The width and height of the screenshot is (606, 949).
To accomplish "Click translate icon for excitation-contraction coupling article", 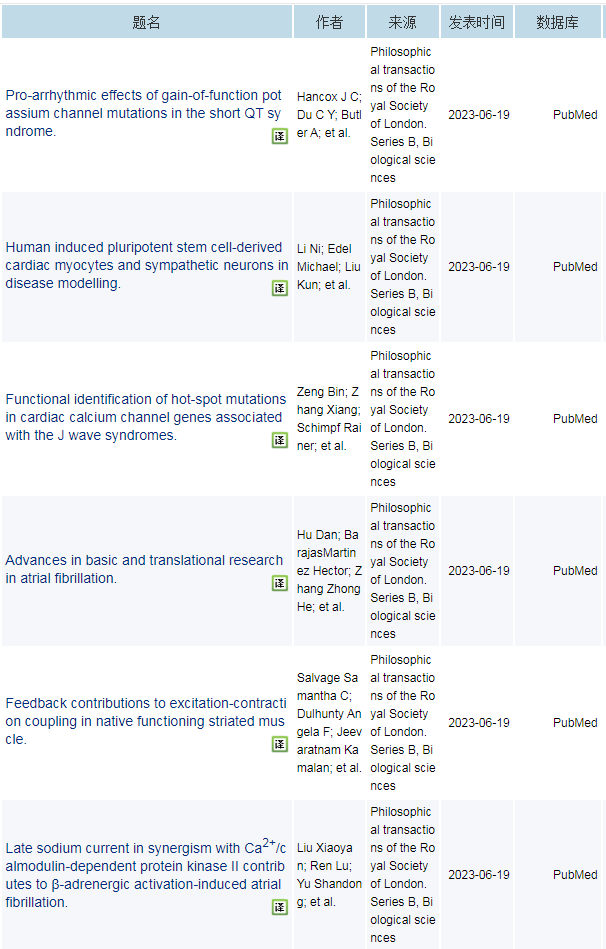I will coord(280,744).
